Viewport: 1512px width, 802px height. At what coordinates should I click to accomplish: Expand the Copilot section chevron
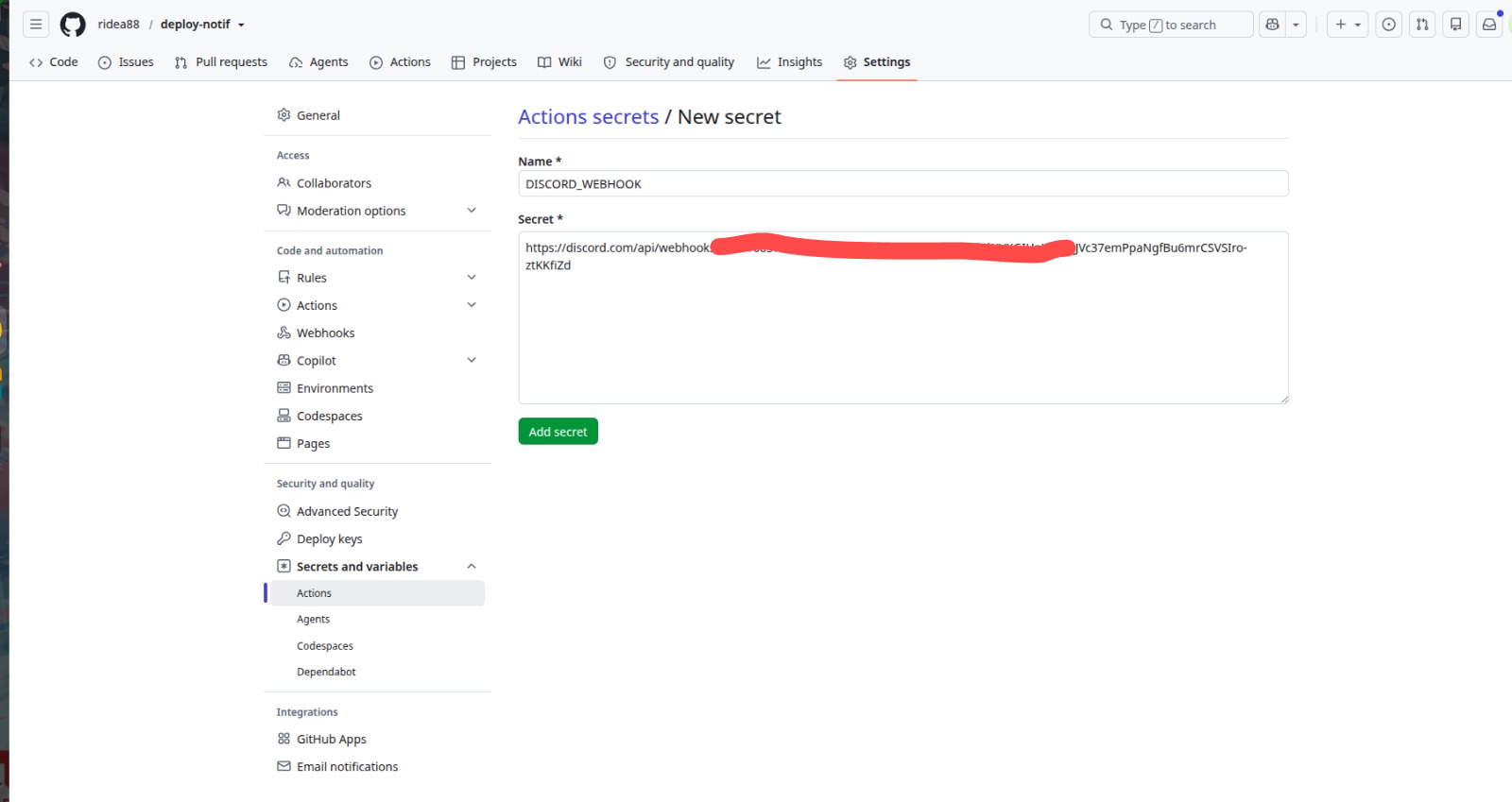472,360
